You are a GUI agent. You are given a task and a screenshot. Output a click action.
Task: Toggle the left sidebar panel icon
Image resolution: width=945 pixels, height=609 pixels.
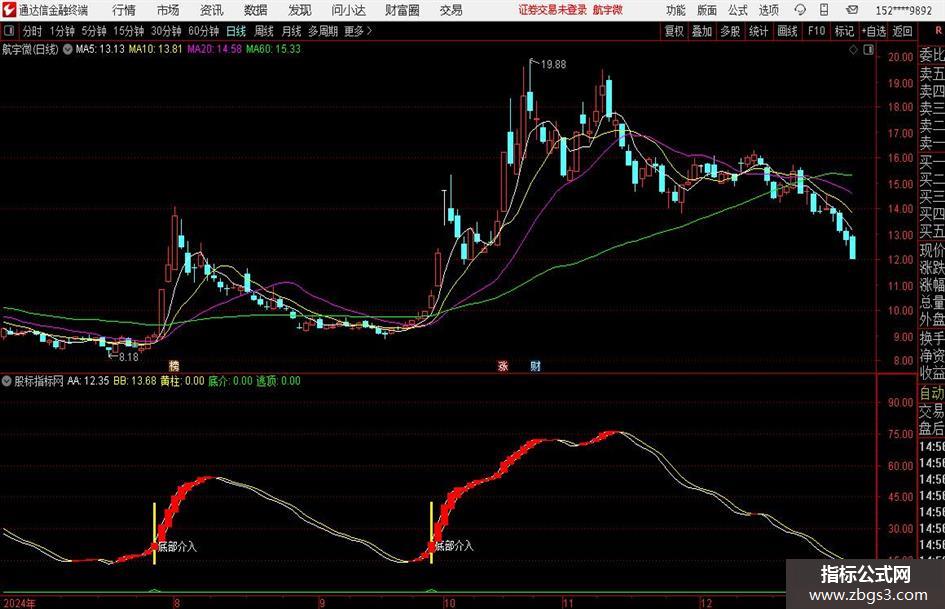8,31
